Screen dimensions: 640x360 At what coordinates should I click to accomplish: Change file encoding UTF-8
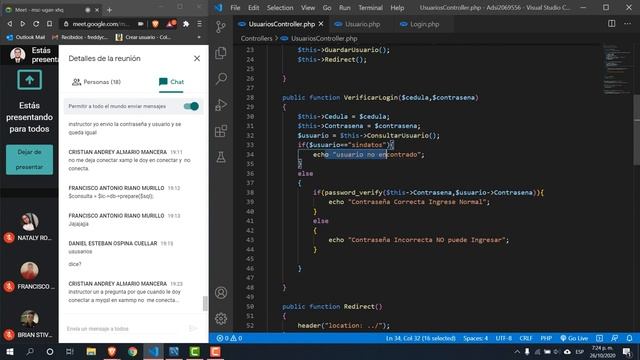[x=504, y=338]
